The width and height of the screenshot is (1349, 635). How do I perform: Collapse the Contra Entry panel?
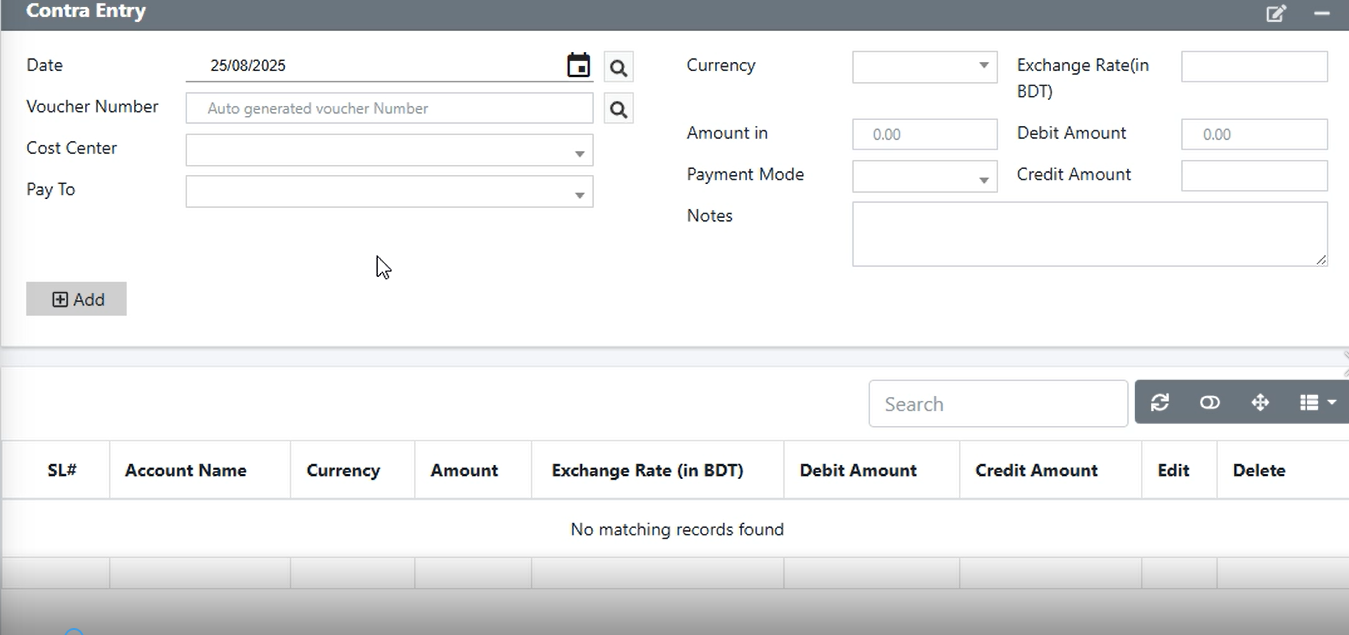click(1322, 14)
